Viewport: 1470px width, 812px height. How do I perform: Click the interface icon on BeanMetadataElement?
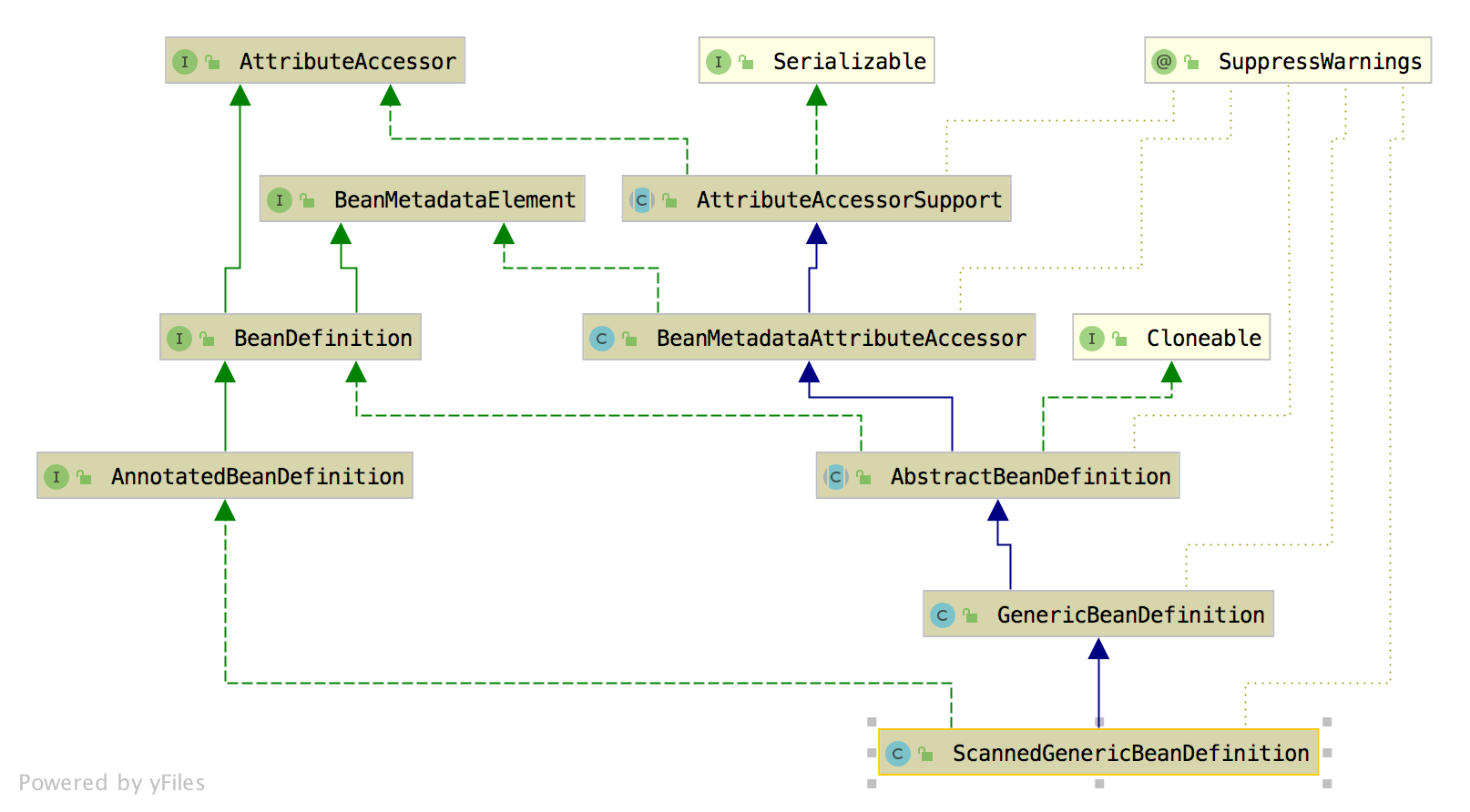click(280, 200)
